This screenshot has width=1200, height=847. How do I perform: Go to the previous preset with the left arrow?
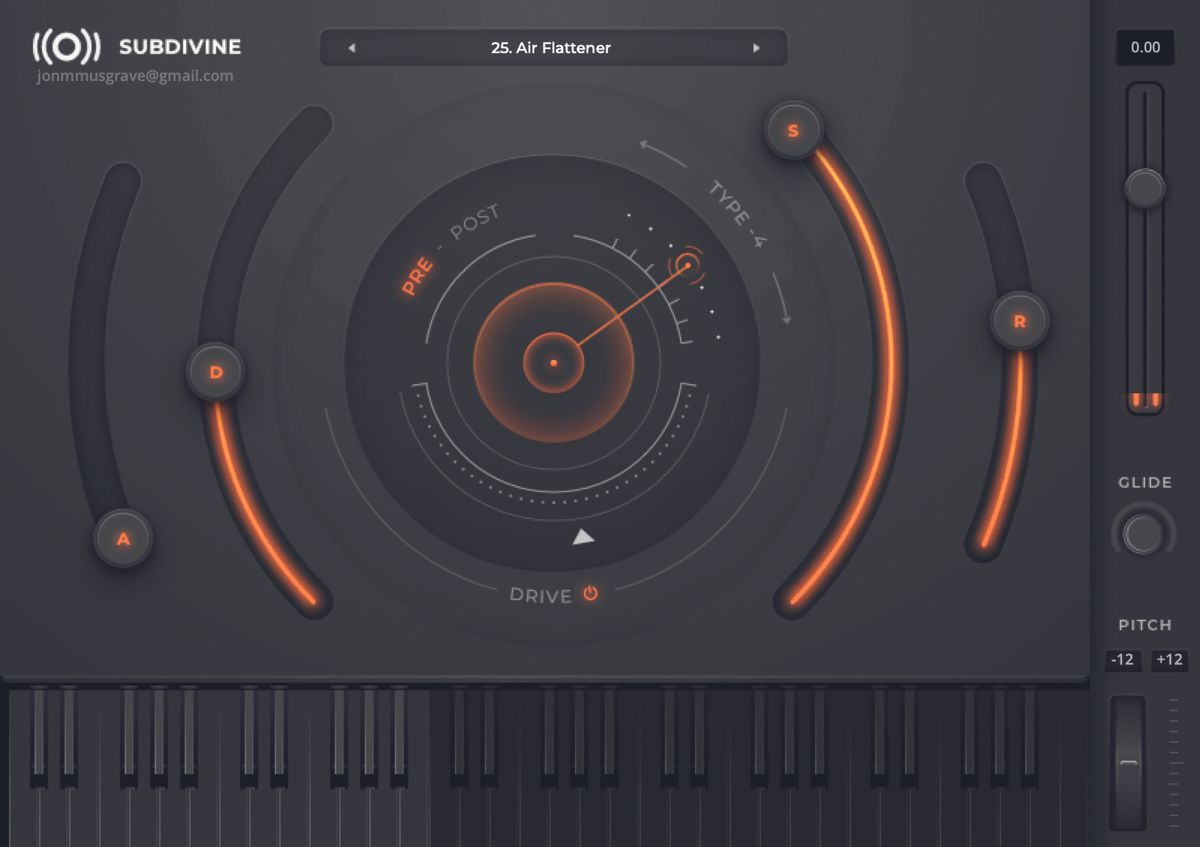pyautogui.click(x=350, y=47)
